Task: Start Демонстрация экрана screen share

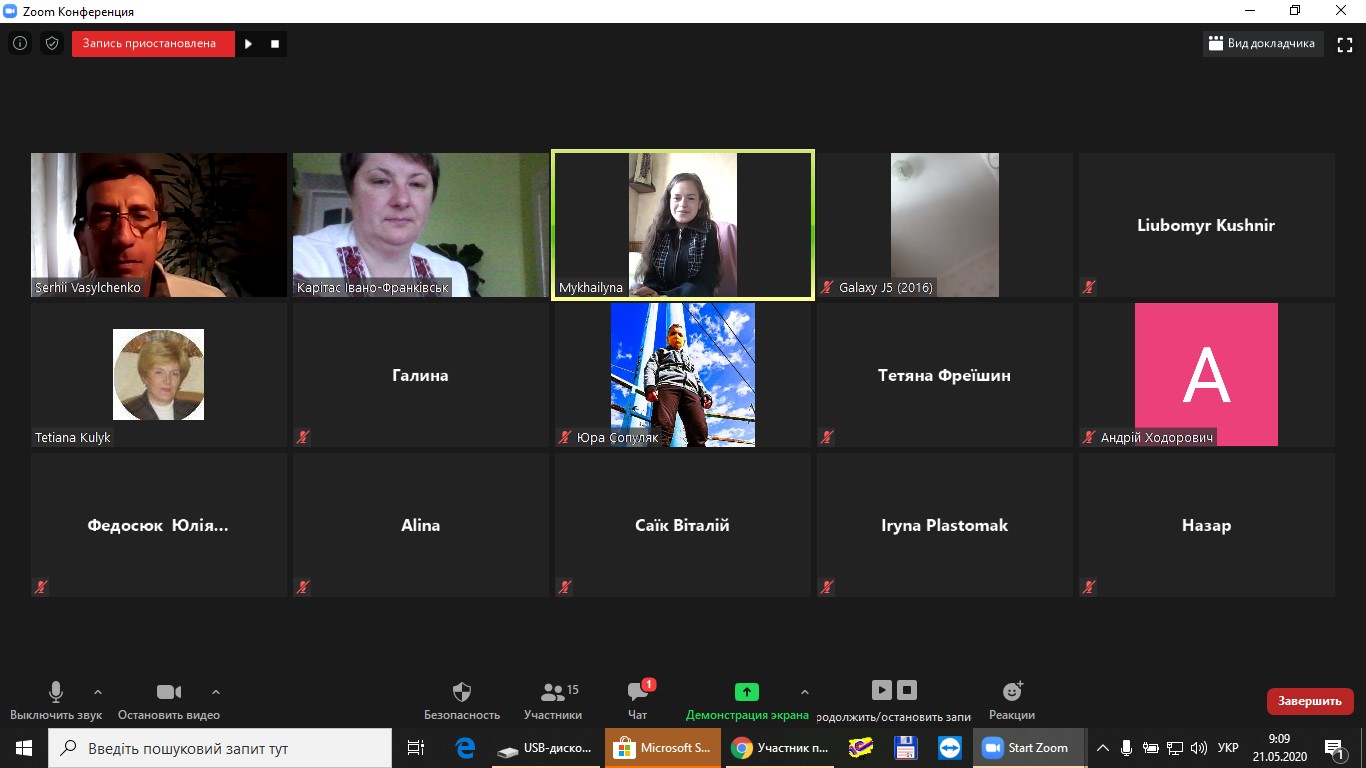Action: click(747, 701)
